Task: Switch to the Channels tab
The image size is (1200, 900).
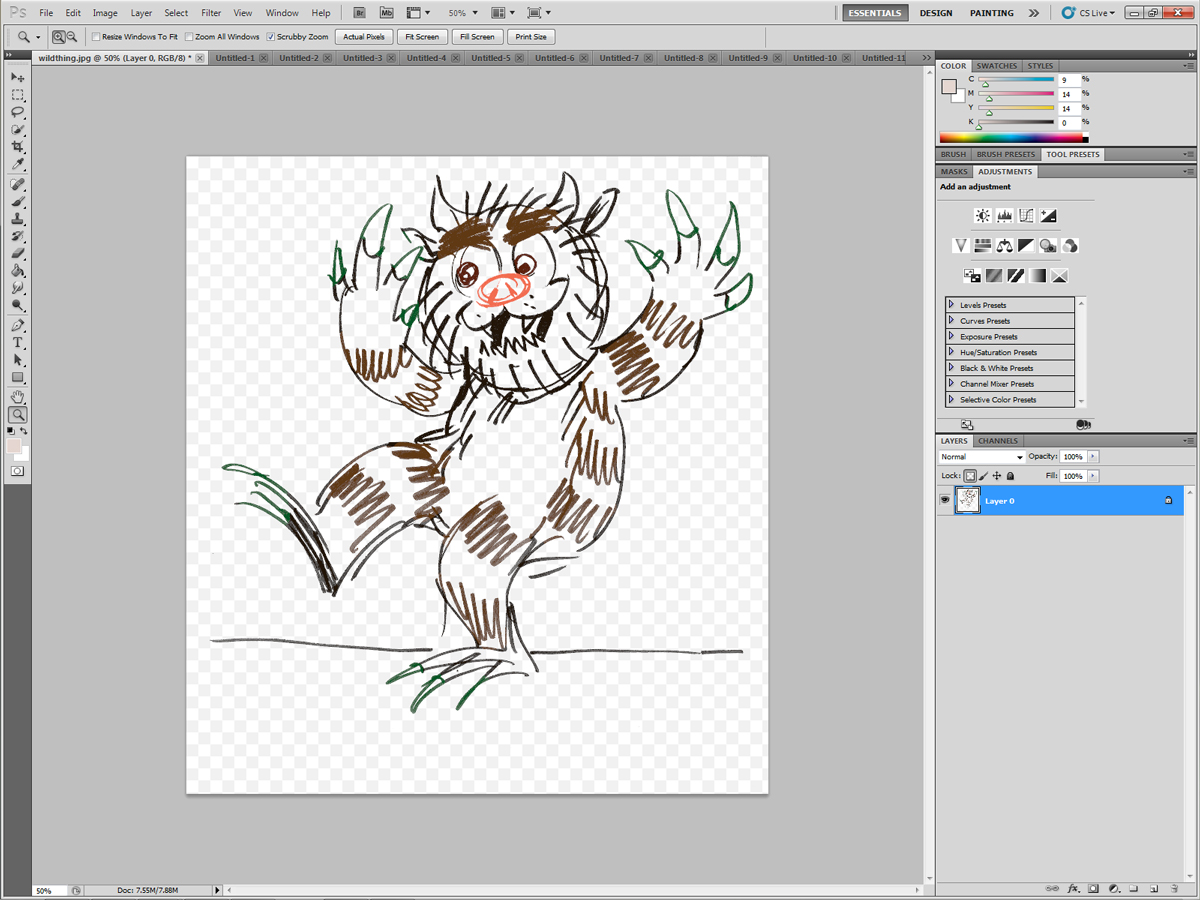Action: [x=998, y=440]
